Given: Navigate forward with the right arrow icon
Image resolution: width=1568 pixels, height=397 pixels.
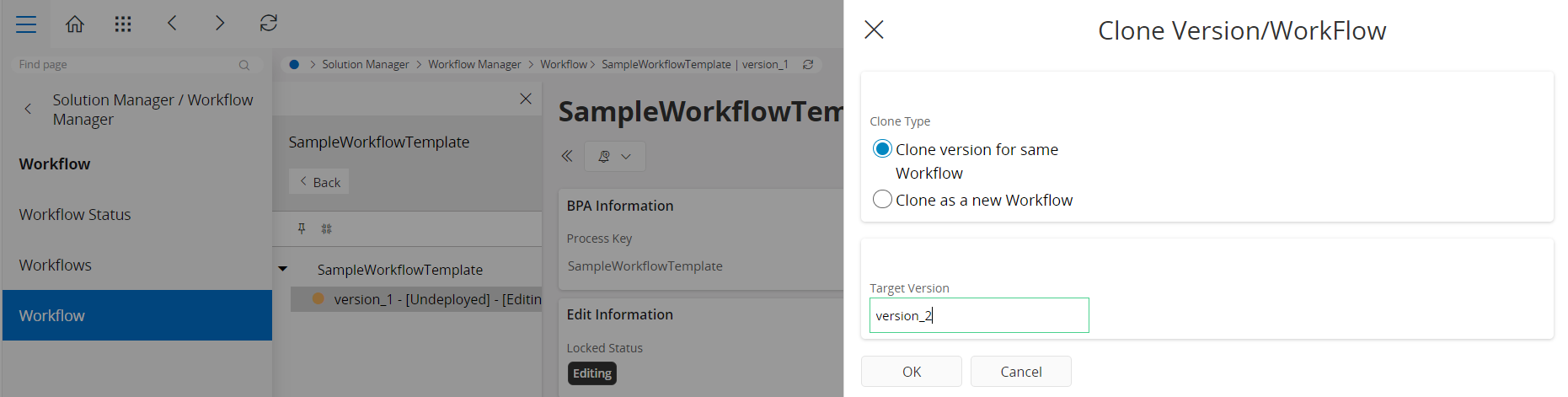Looking at the screenshot, I should tap(220, 24).
